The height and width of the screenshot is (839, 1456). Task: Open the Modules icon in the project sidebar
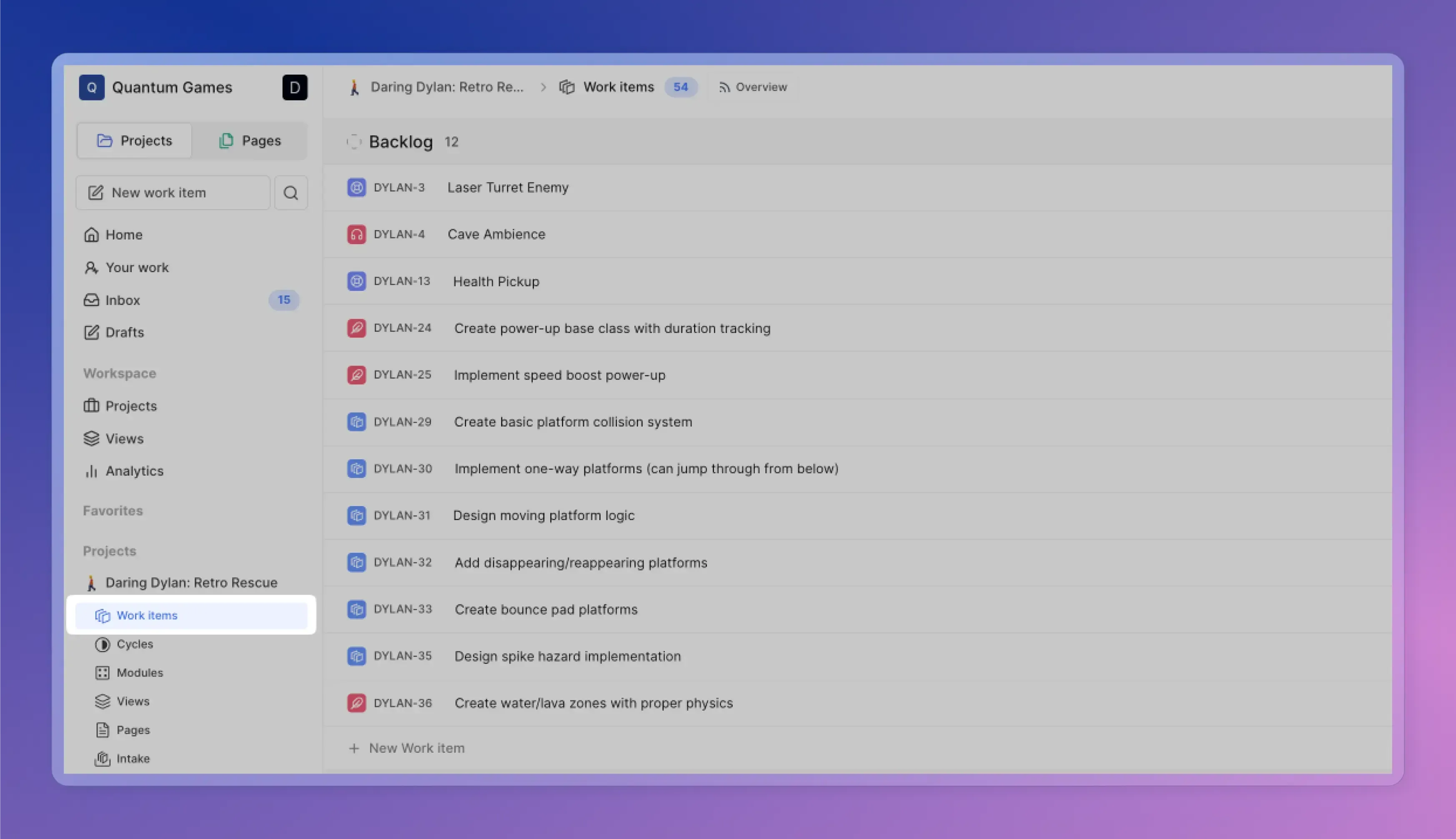point(103,672)
